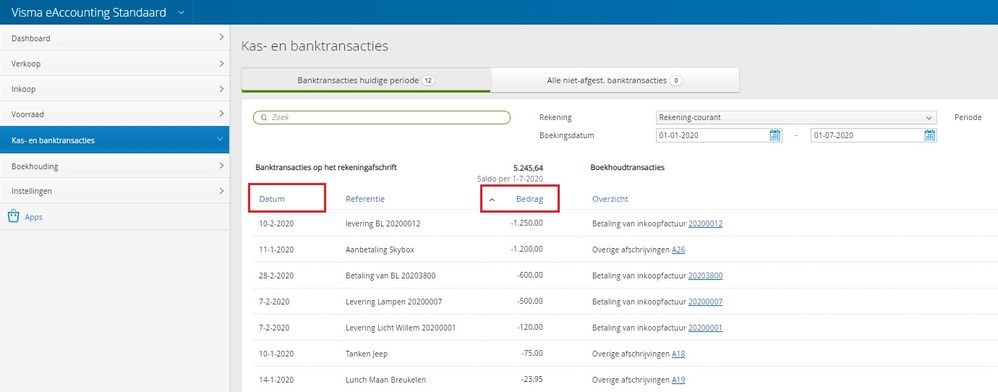This screenshot has height=392, width=998.
Task: Open invoice link 20200012
Action: [705, 224]
